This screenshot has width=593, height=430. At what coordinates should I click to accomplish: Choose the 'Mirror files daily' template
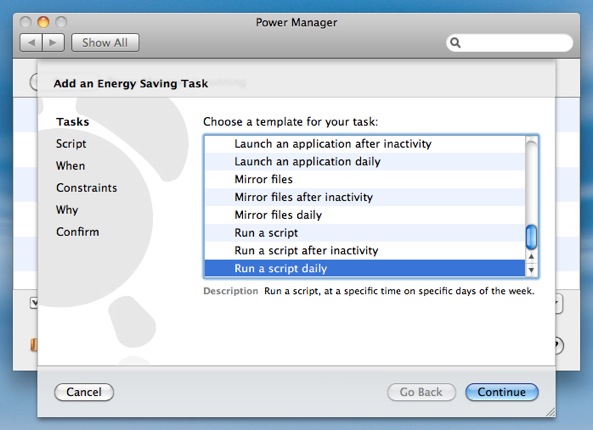pos(365,215)
